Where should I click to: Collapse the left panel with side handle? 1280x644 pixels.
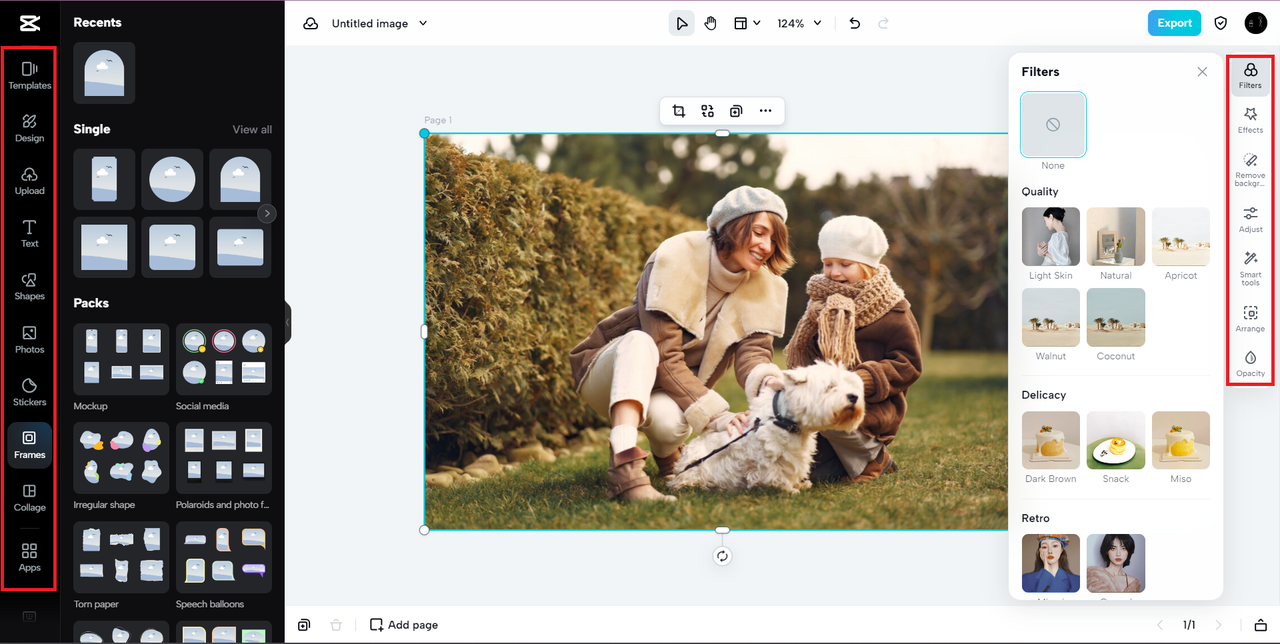tap(287, 322)
